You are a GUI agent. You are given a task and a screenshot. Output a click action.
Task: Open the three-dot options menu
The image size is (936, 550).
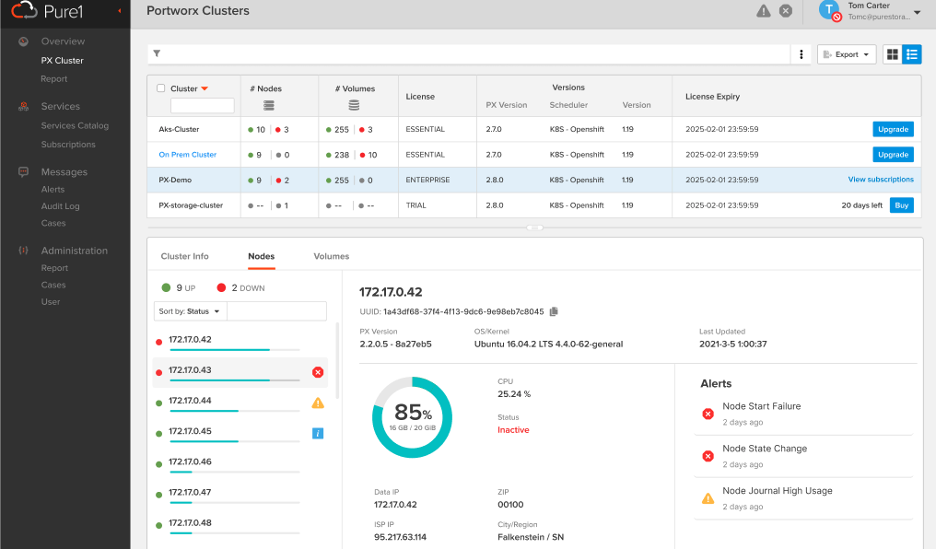coord(801,54)
